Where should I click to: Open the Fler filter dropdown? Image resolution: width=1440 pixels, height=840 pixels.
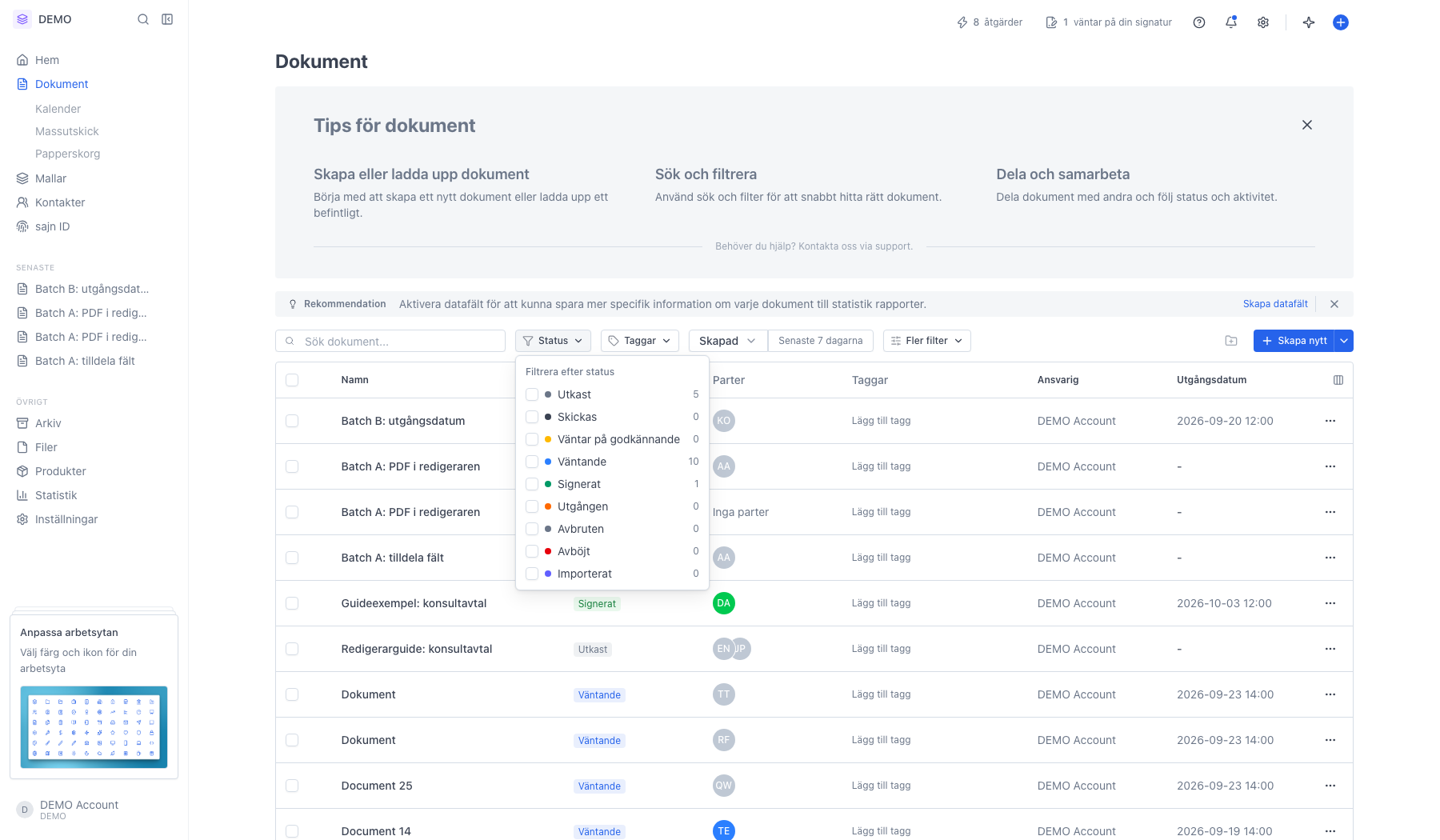pyautogui.click(x=927, y=341)
